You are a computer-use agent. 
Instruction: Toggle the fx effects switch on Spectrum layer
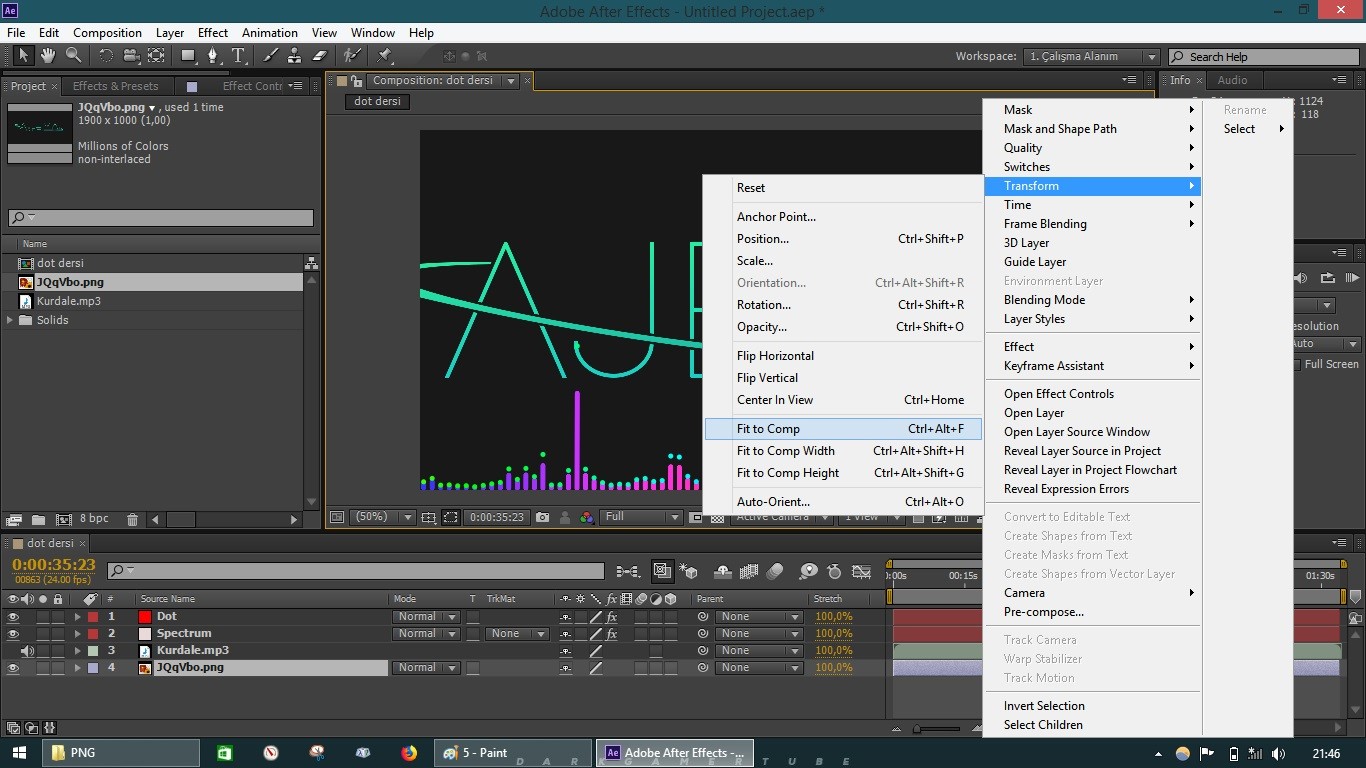[x=612, y=634]
